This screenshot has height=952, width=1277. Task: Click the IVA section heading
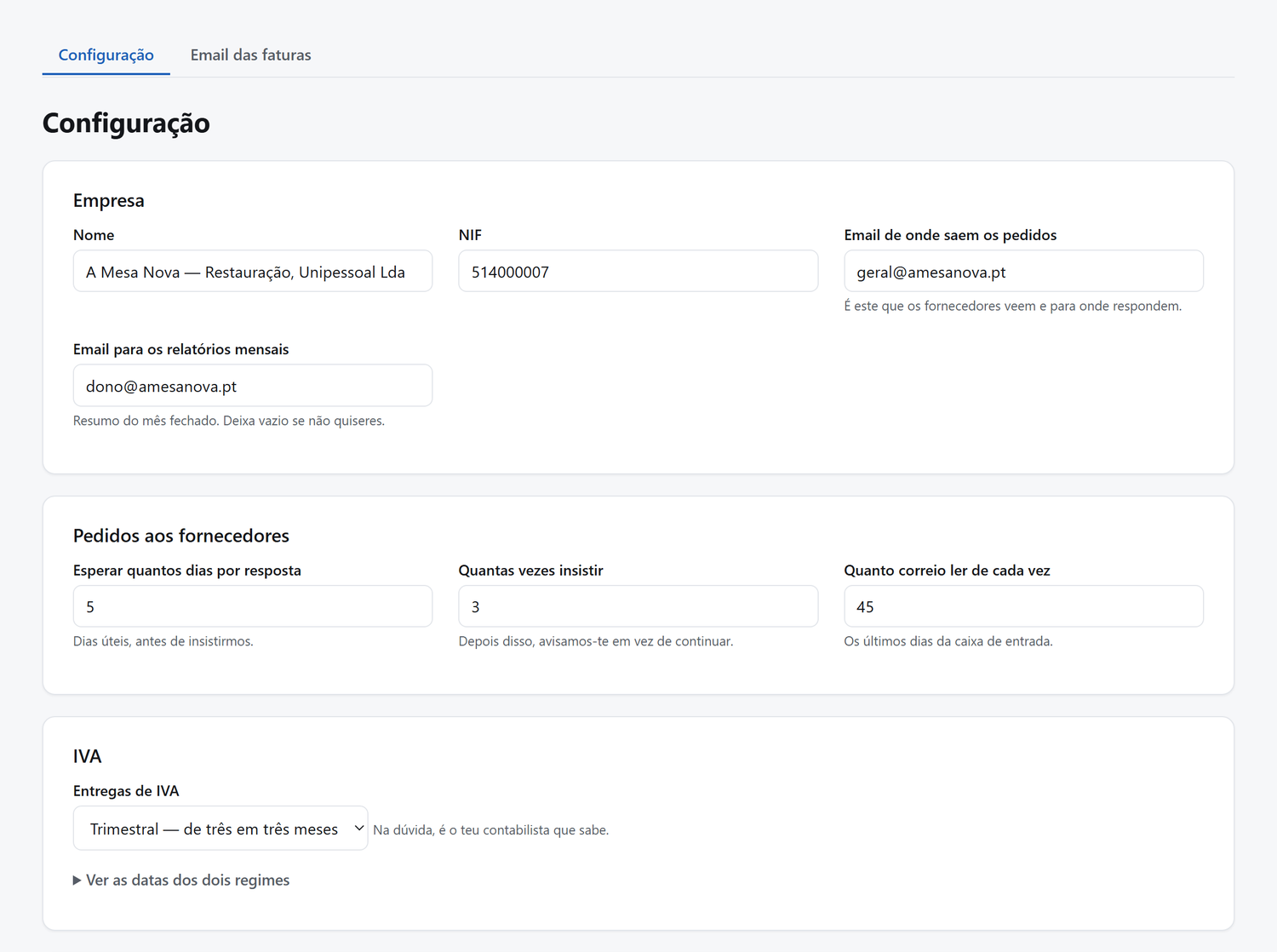pyautogui.click(x=87, y=756)
